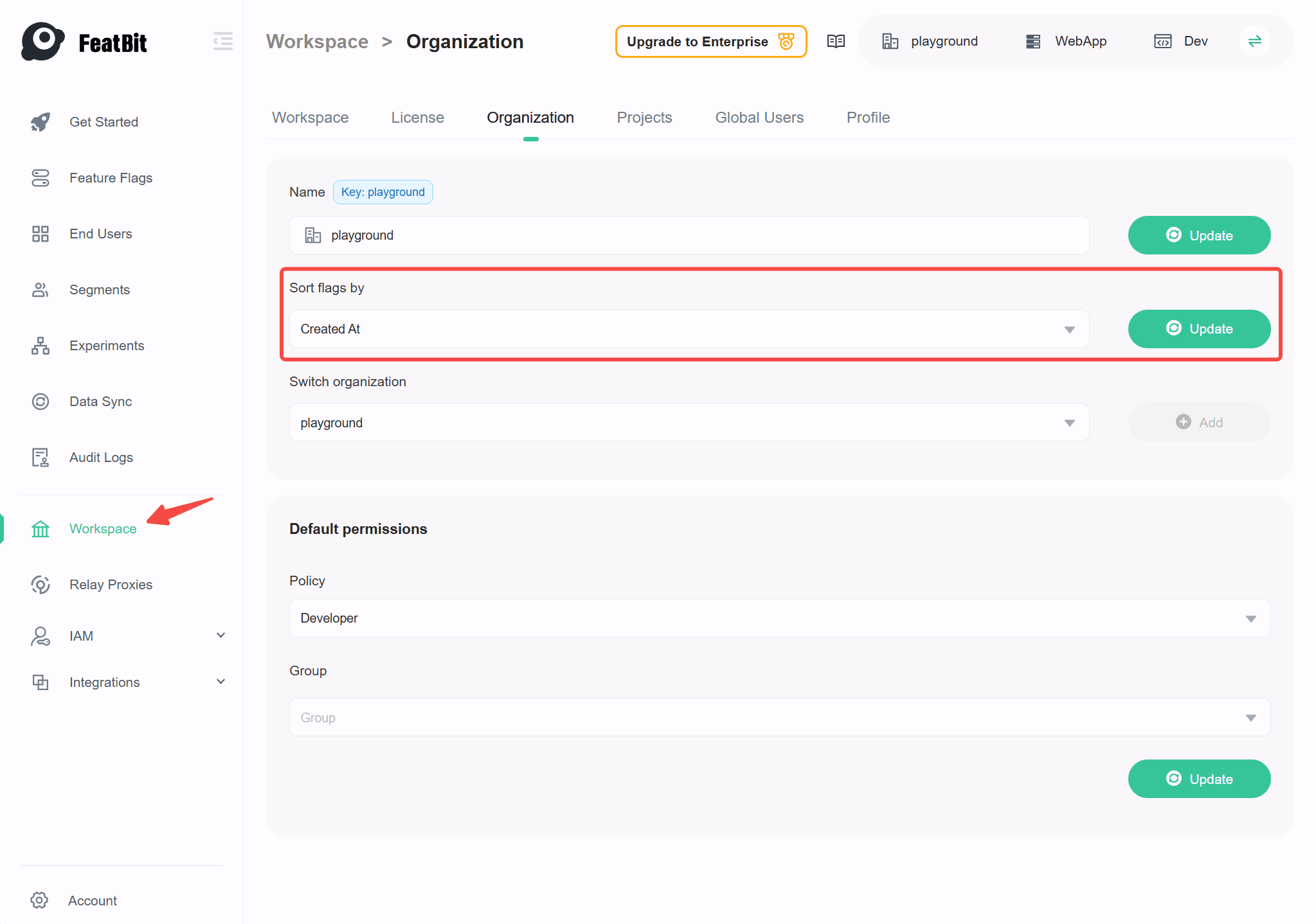Open the Policy Developer dropdown
The width and height of the screenshot is (1316, 924).
pos(779,618)
